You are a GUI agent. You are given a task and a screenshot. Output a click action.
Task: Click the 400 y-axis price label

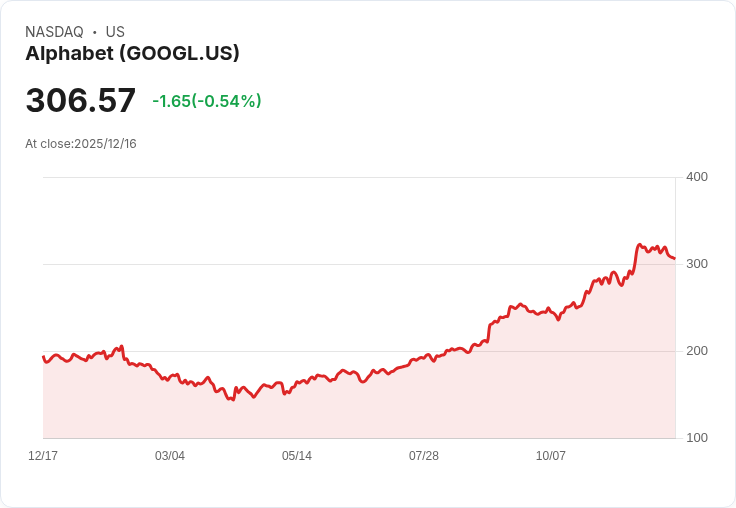pos(697,177)
